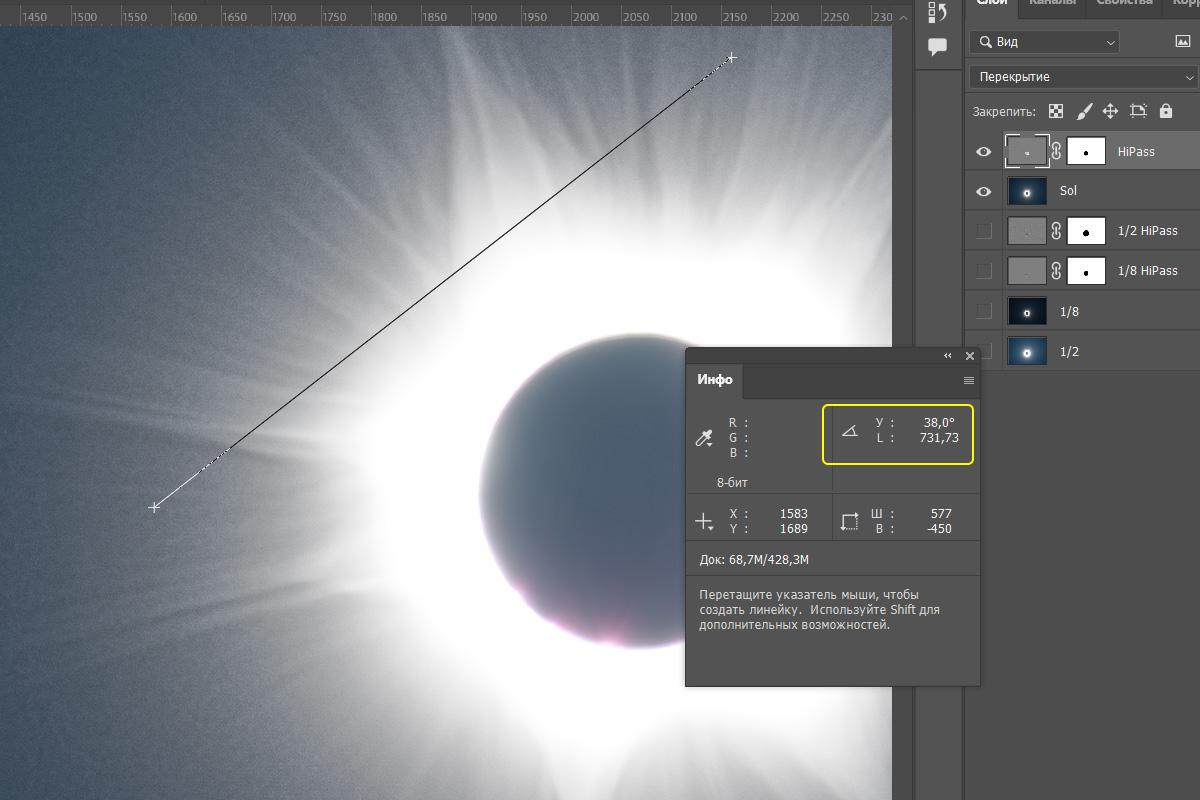The width and height of the screenshot is (1200, 800).
Task: Click the width-height selection icon in Info
Action: click(x=850, y=521)
